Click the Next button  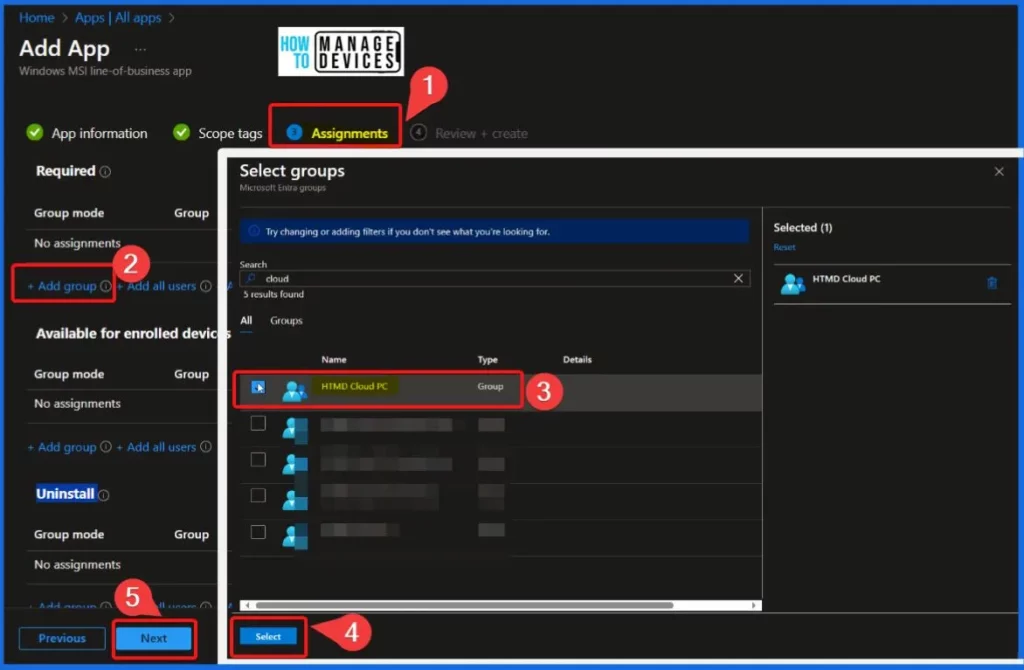click(x=153, y=639)
